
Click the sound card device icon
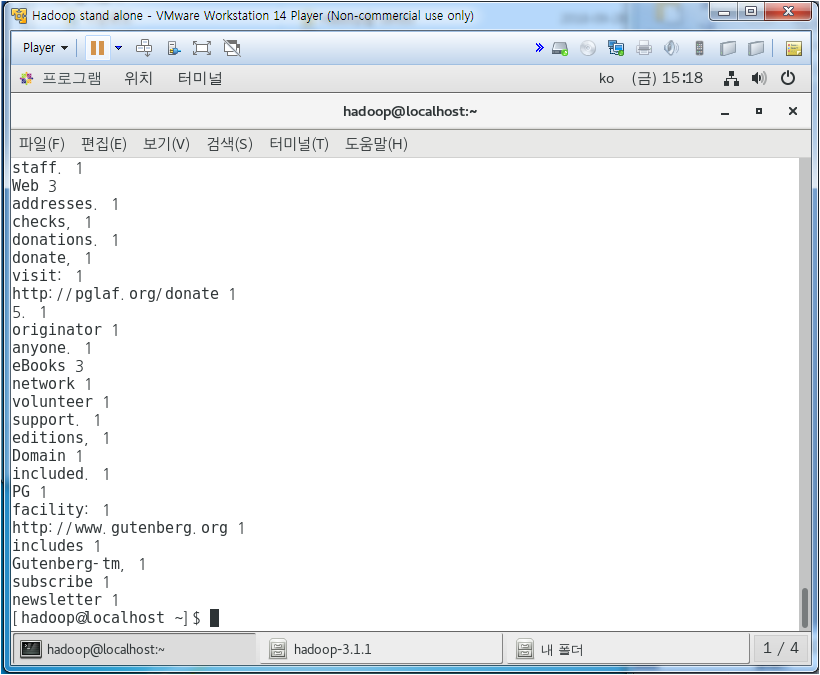pos(671,49)
